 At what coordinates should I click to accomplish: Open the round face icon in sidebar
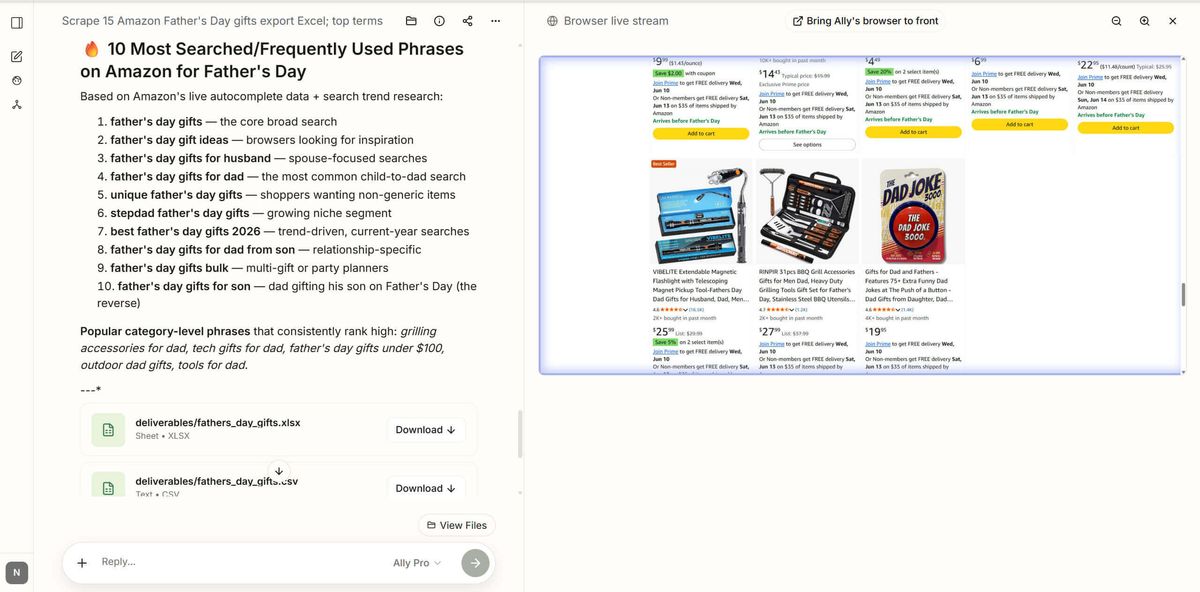click(17, 80)
